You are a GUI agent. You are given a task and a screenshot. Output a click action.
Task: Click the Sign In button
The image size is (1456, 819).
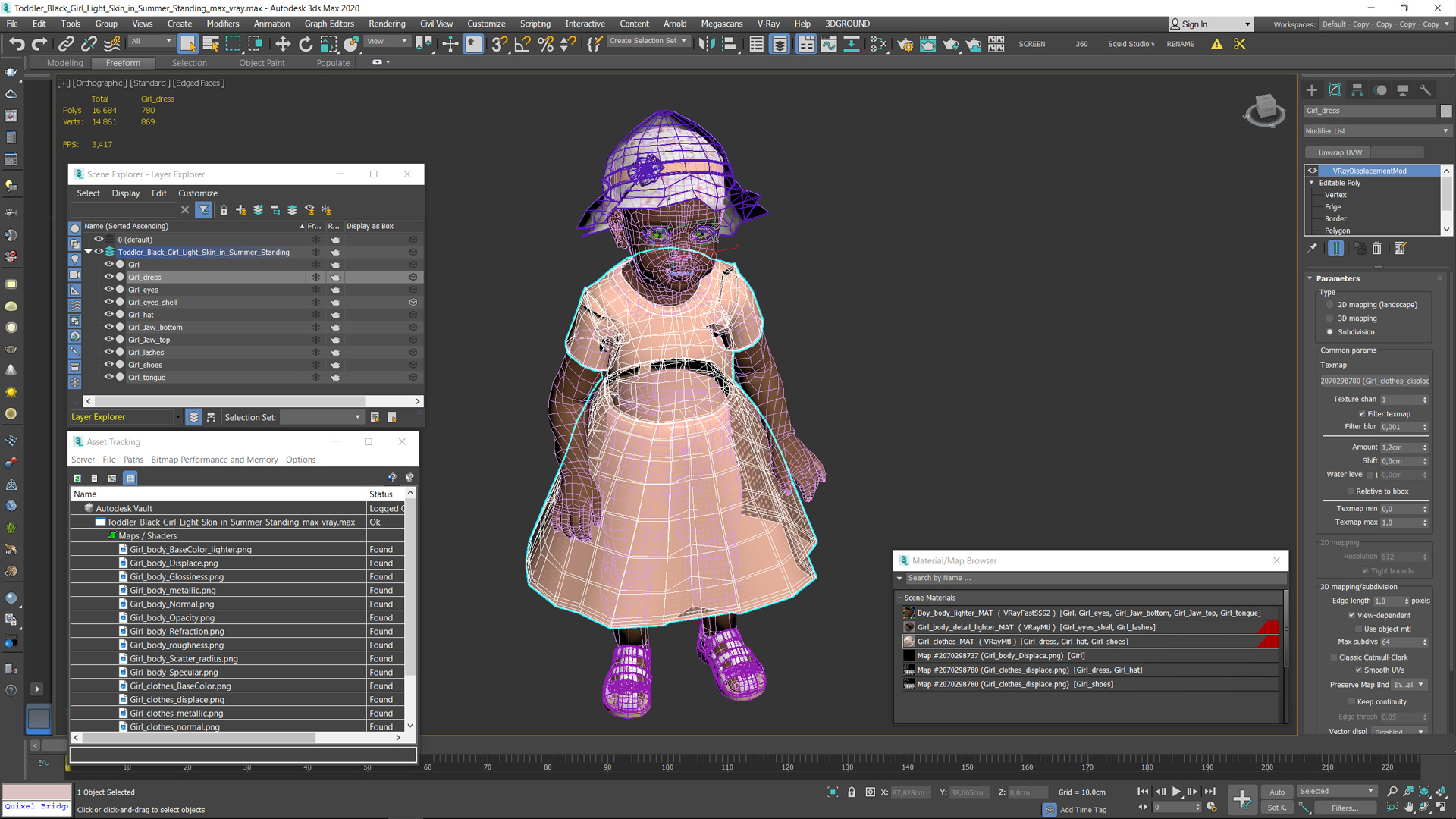1210,24
